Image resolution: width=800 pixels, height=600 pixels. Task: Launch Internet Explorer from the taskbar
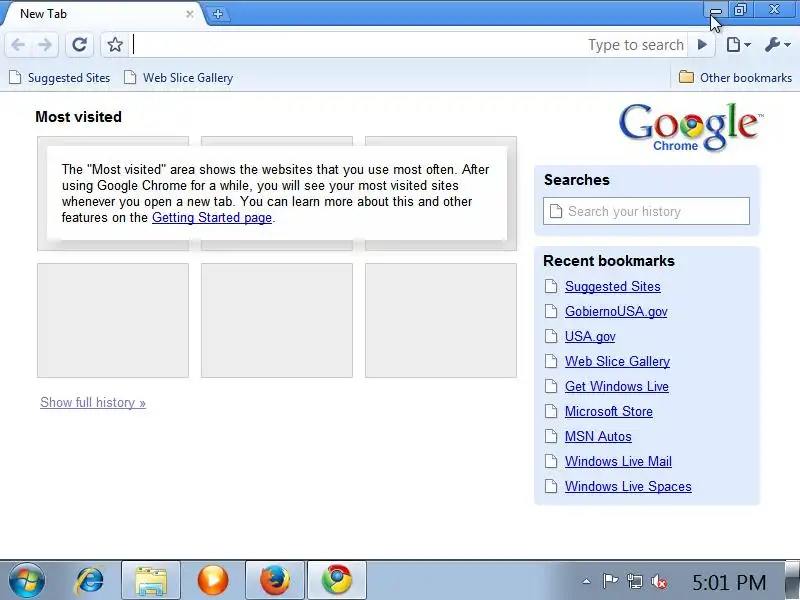pos(89,581)
